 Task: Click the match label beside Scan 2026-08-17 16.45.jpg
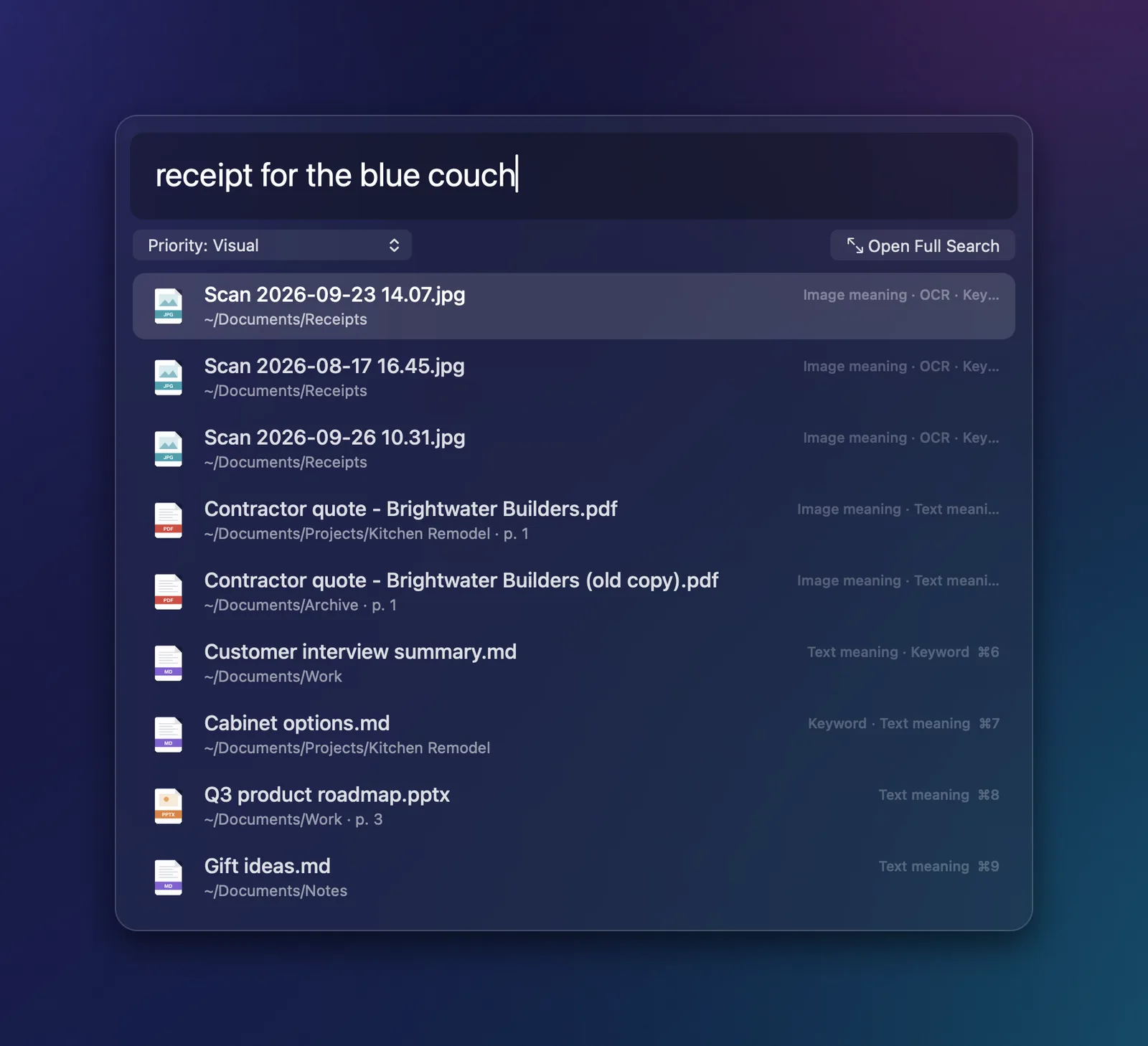click(x=901, y=367)
